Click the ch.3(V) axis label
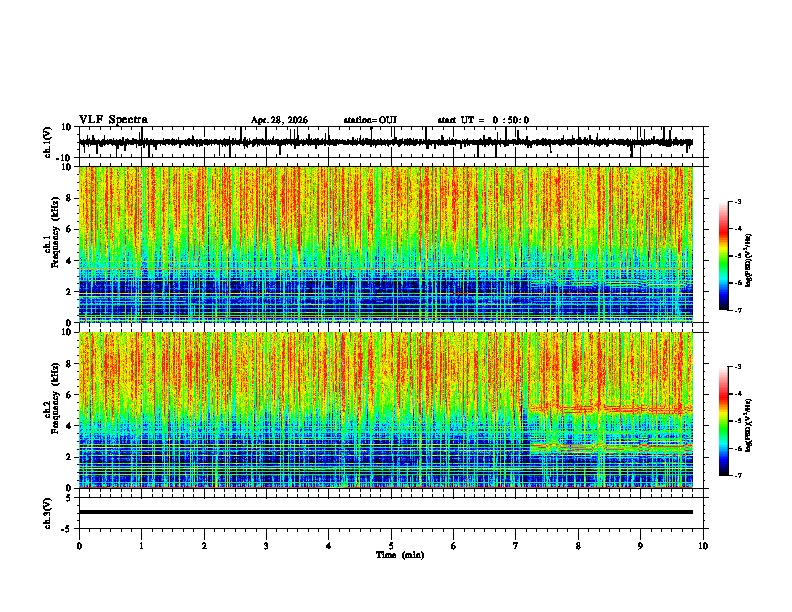This screenshot has height=612, width=792. pyautogui.click(x=48, y=513)
